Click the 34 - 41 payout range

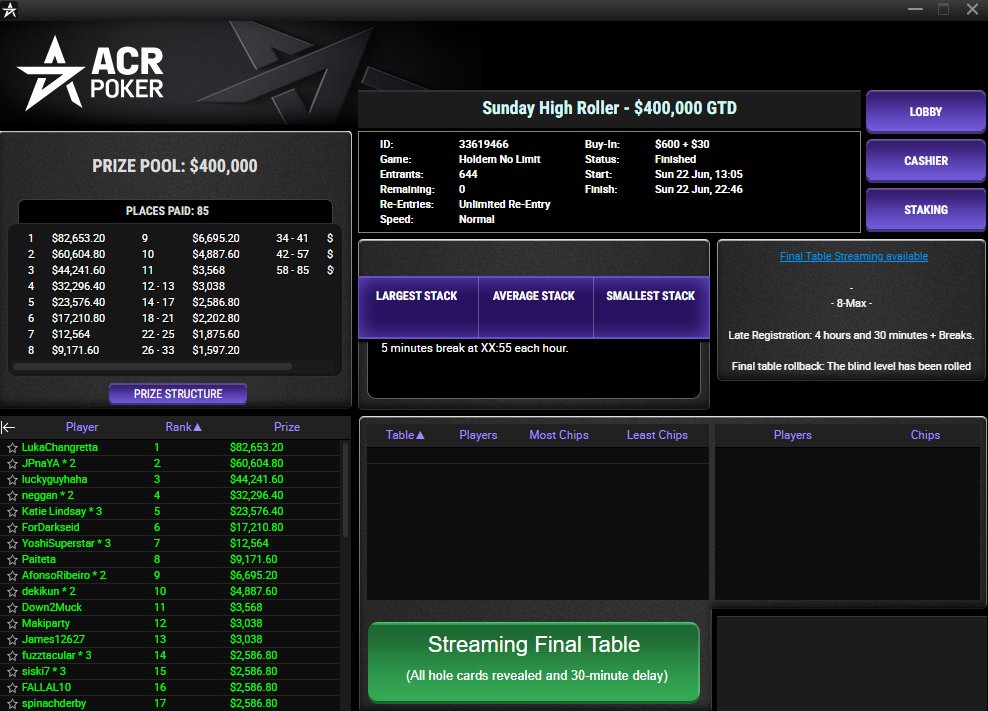(292, 238)
